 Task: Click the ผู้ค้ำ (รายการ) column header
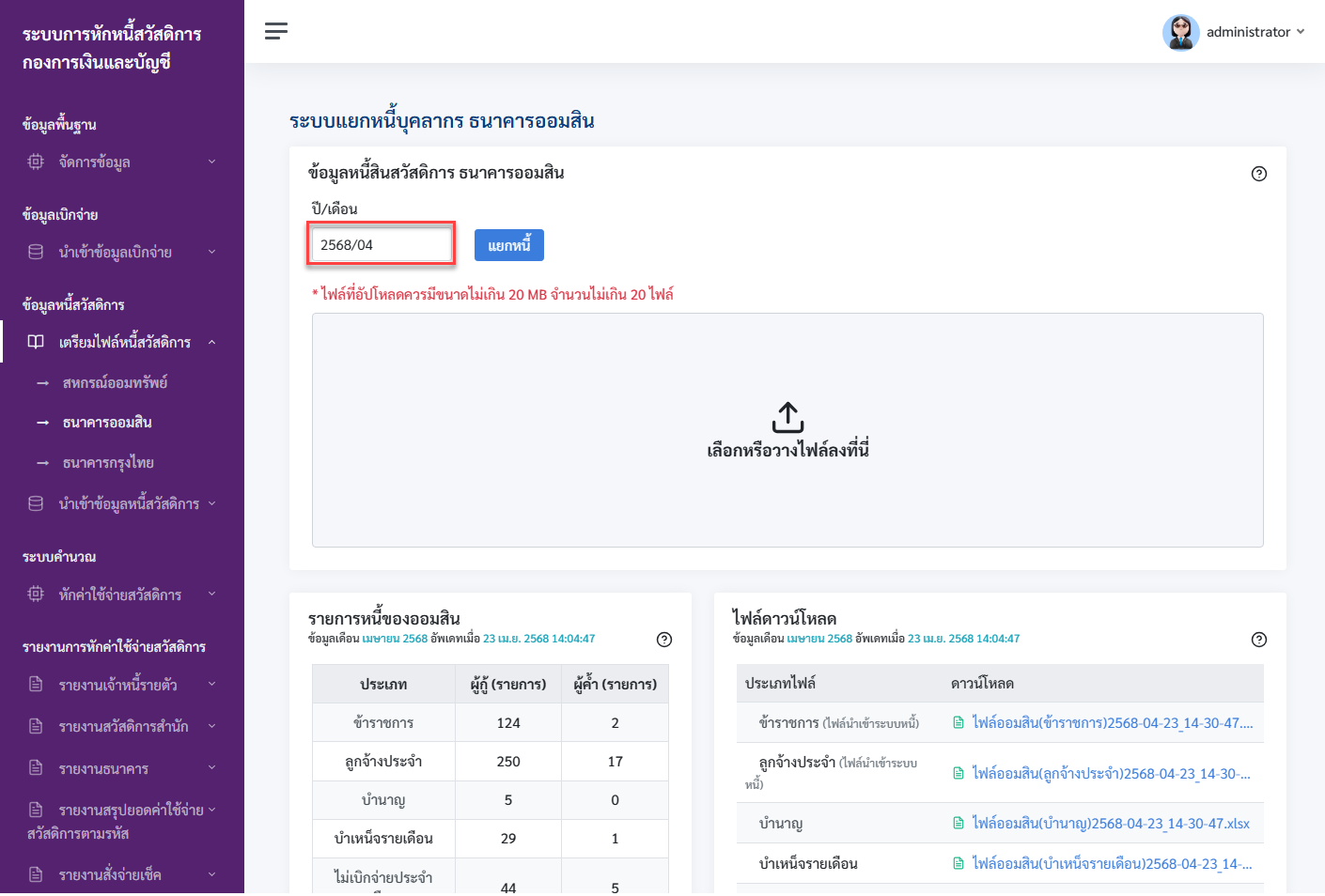(616, 684)
